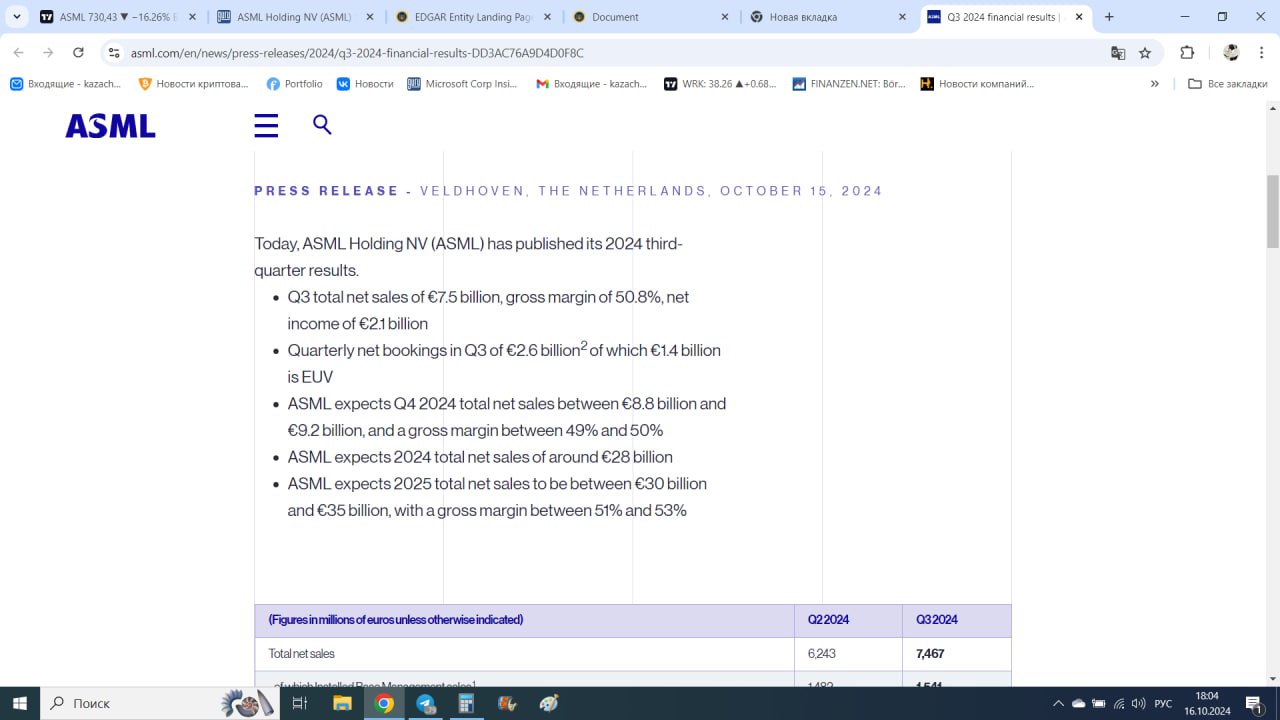This screenshot has height=720, width=1280.
Task: Show hidden bookmarks with double chevron
Action: click(1155, 84)
